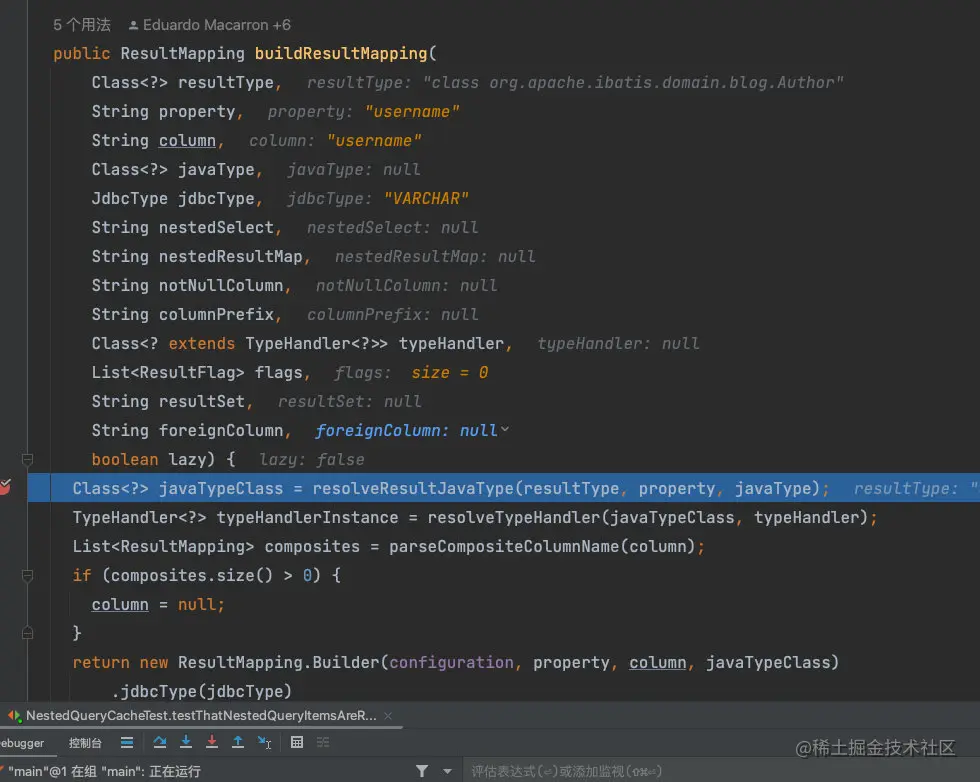Click the threads layout lines icon
Image resolution: width=980 pixels, height=782 pixels.
(x=127, y=742)
